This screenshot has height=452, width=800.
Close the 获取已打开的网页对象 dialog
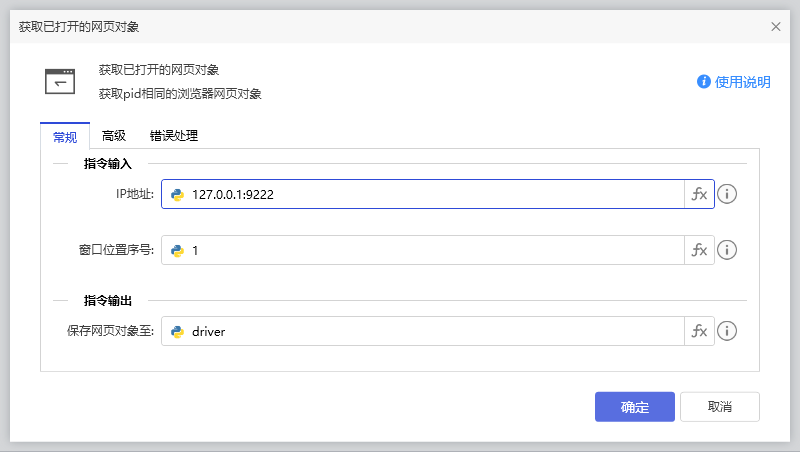pyautogui.click(x=776, y=27)
